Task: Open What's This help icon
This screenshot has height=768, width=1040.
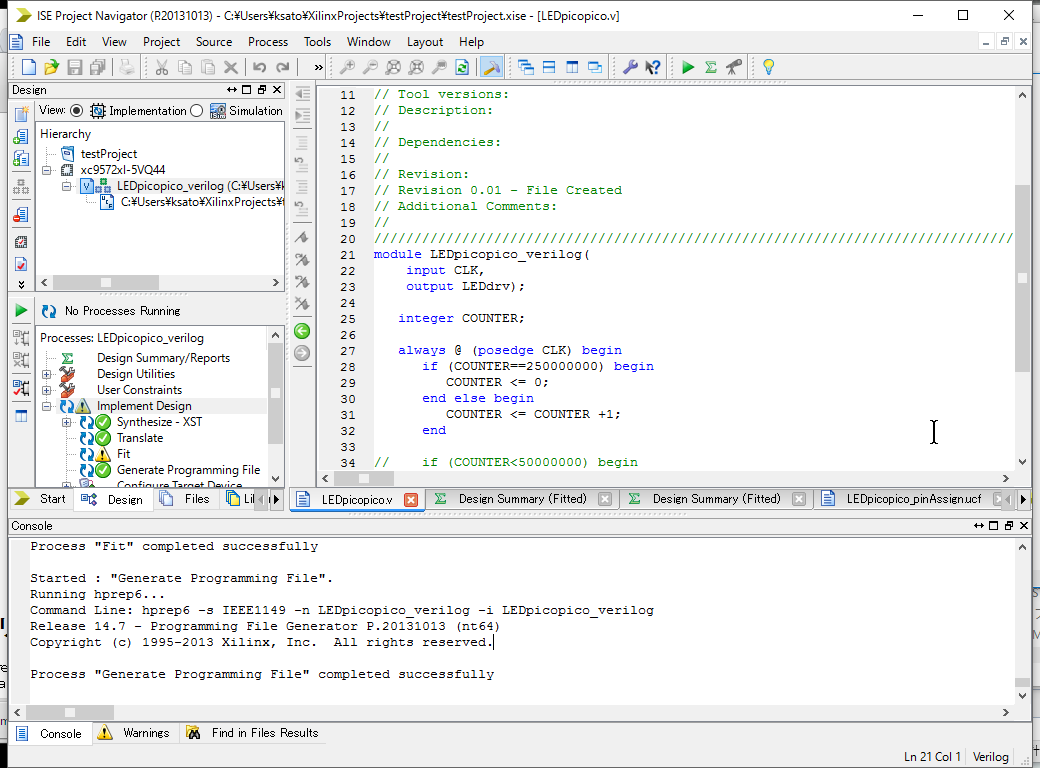Action: click(653, 67)
